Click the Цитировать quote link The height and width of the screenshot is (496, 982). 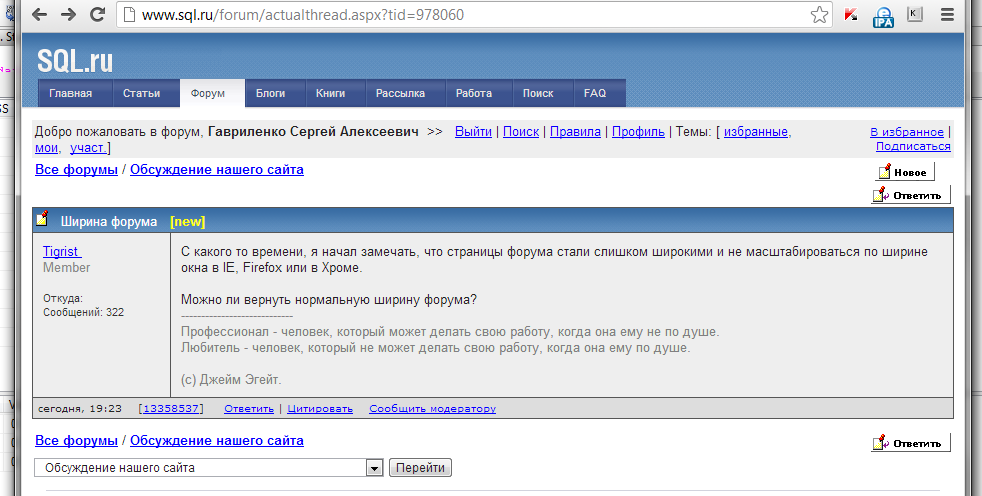320,408
